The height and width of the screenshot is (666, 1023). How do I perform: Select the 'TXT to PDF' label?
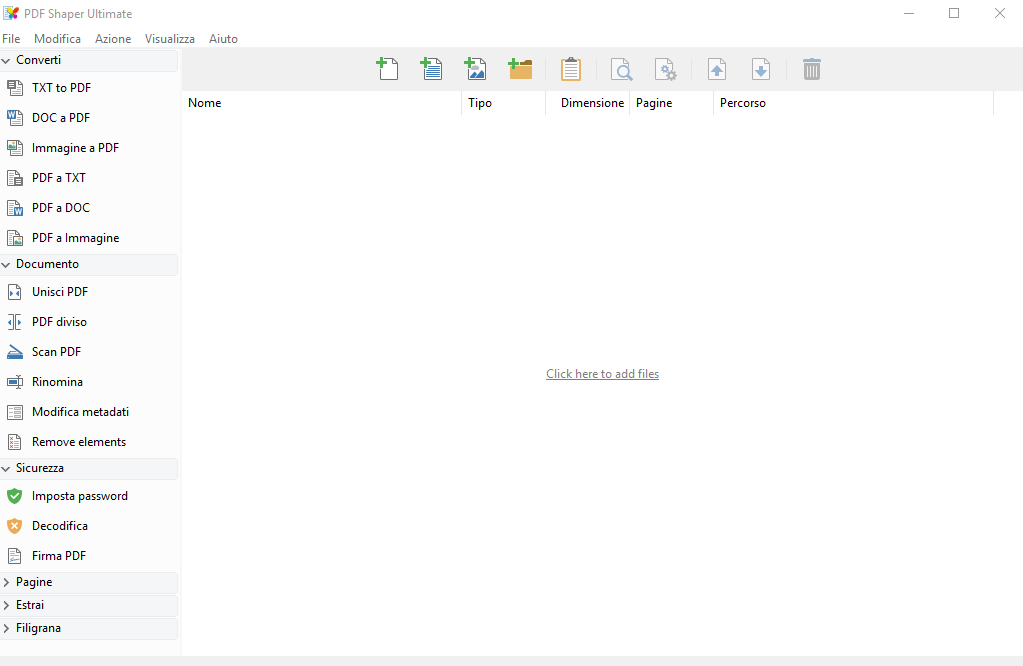[61, 87]
